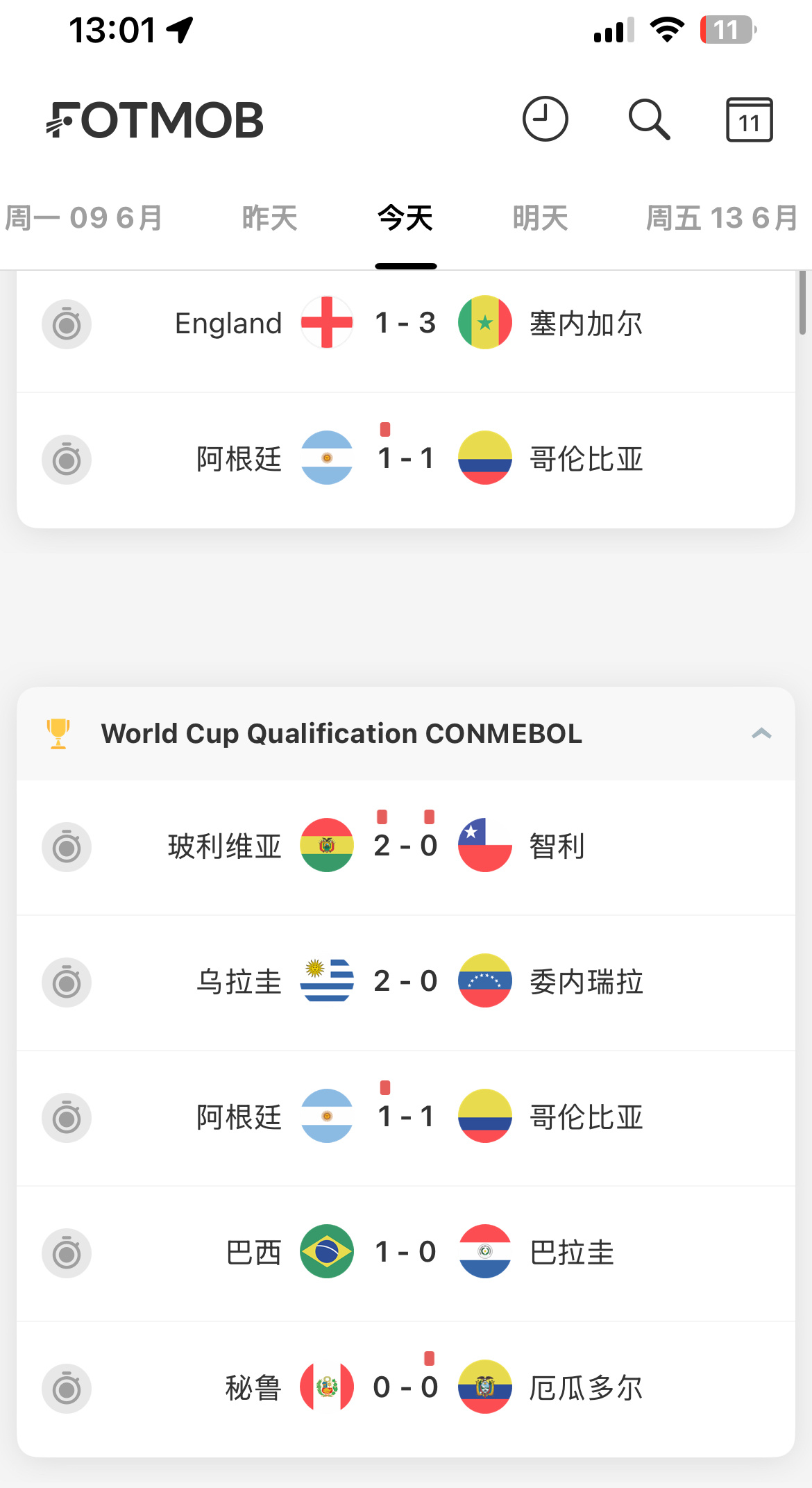This screenshot has height=1488, width=812.
Task: Toggle the alert stopwatch for 乌拉圭 vs 委内瑞拉
Action: [67, 982]
